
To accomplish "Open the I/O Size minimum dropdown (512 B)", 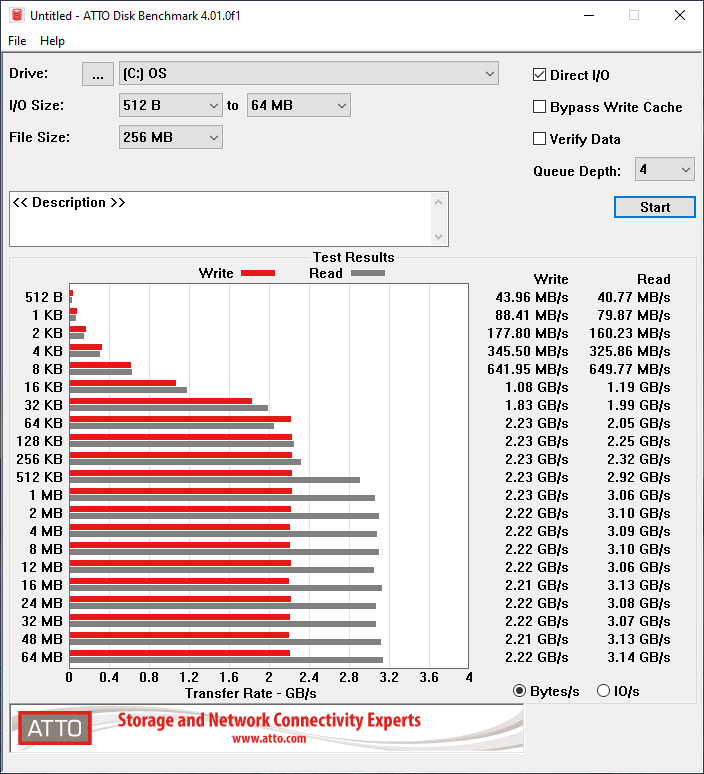I will pos(171,105).
